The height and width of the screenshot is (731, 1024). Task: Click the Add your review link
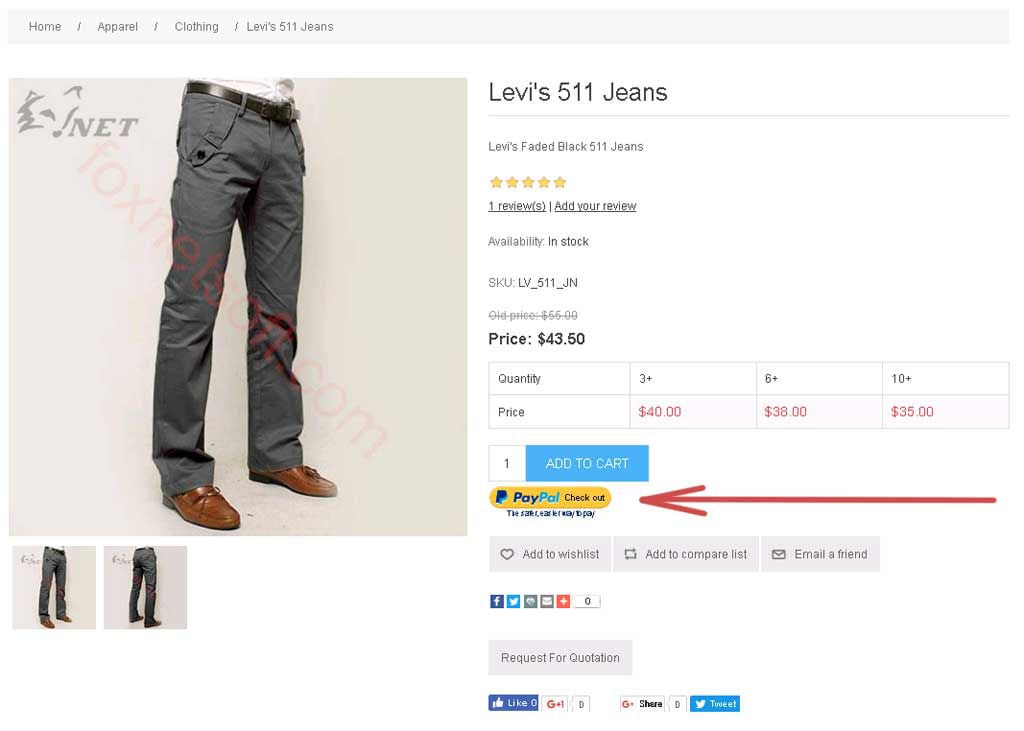pos(595,206)
